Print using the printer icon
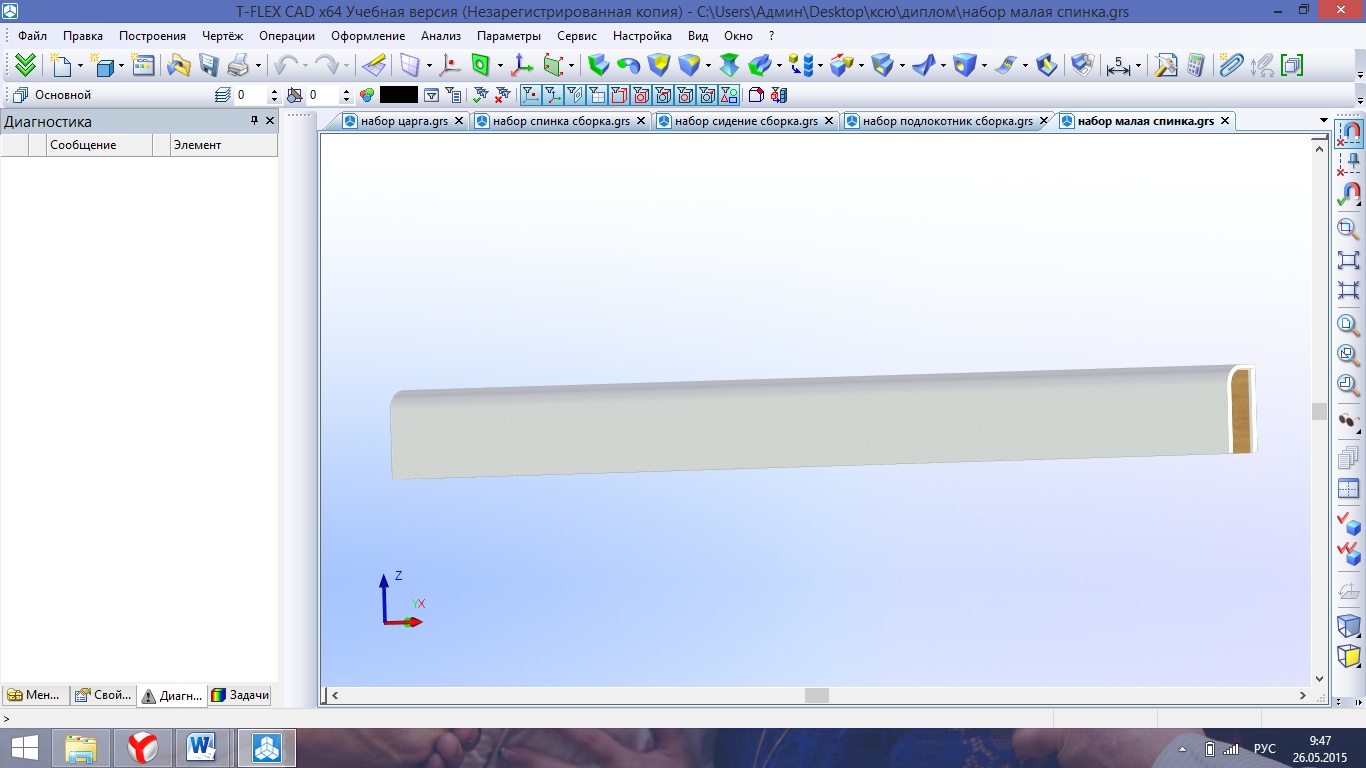 tap(238, 65)
